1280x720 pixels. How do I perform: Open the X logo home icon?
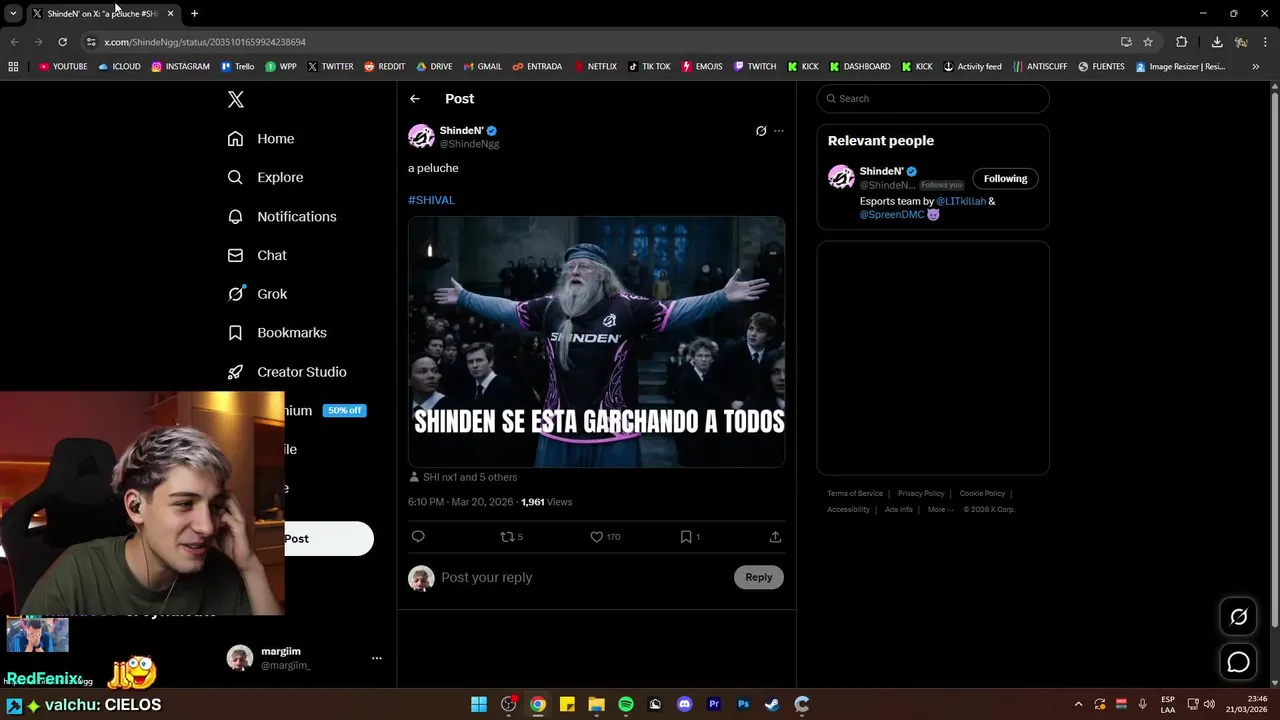tap(236, 99)
